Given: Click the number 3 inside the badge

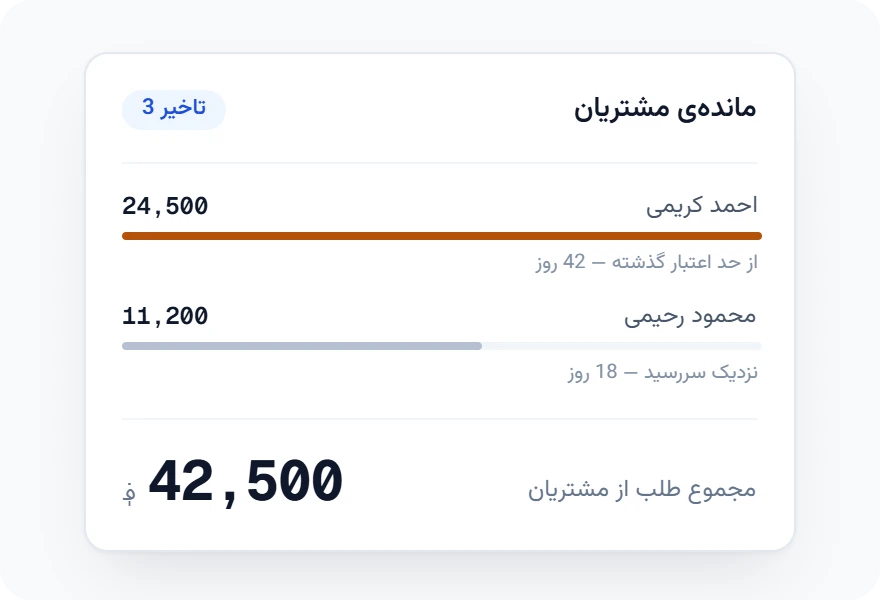Looking at the screenshot, I should coord(148,107).
